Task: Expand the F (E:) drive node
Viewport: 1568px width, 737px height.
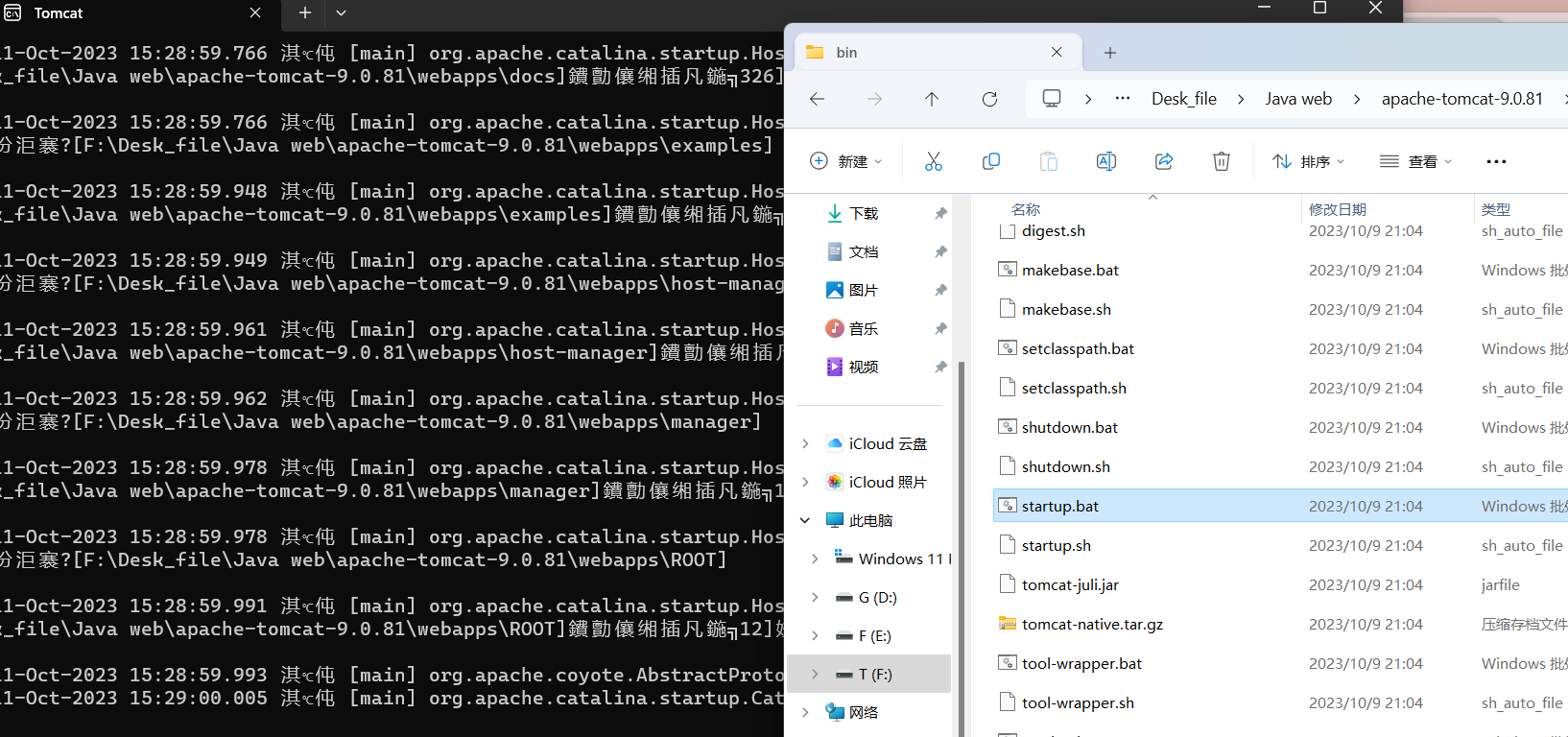Action: [x=815, y=635]
